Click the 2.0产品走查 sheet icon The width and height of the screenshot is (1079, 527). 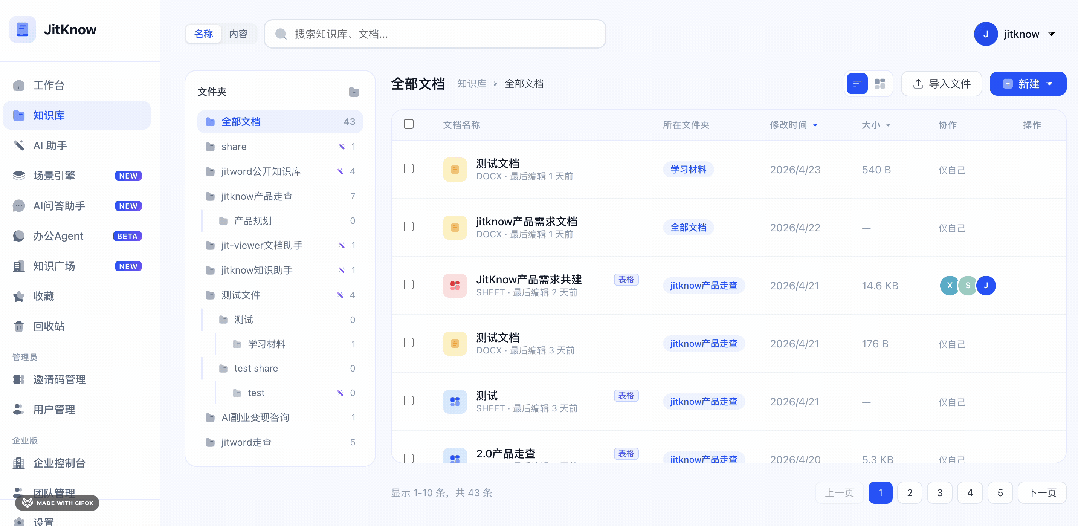455,456
